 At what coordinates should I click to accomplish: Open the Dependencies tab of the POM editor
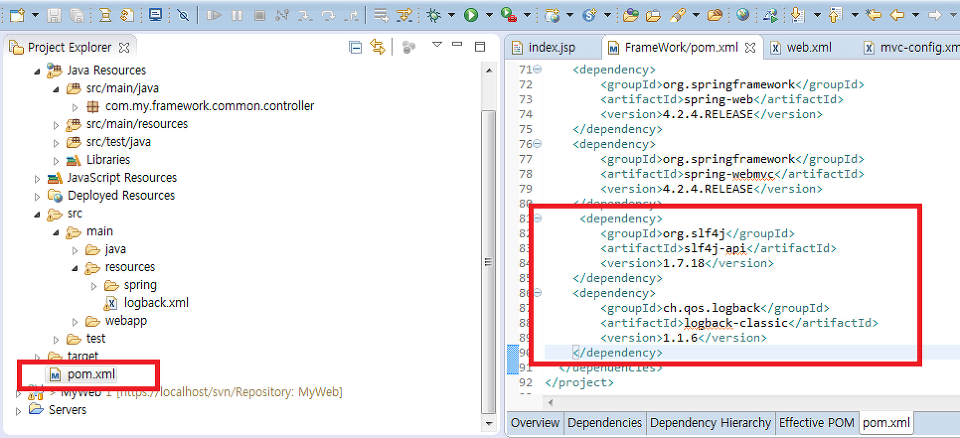pyautogui.click(x=604, y=423)
